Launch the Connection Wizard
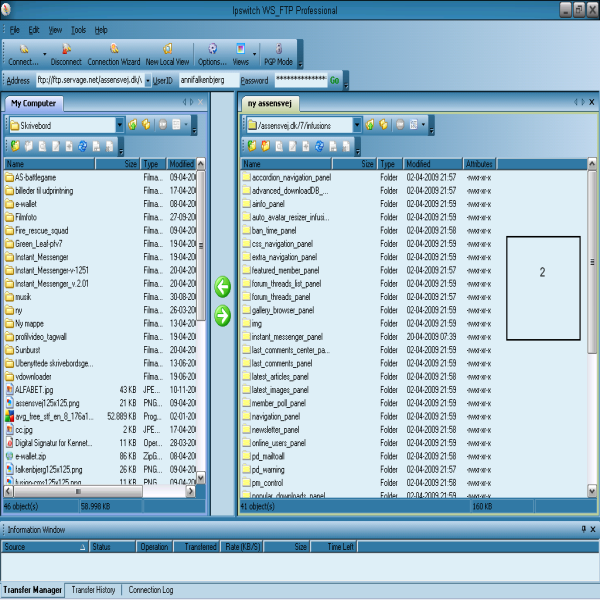 click(114, 54)
